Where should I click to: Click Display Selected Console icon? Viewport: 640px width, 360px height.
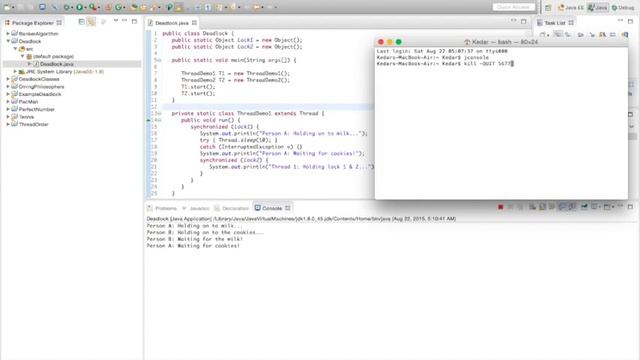pyautogui.click(x=594, y=207)
